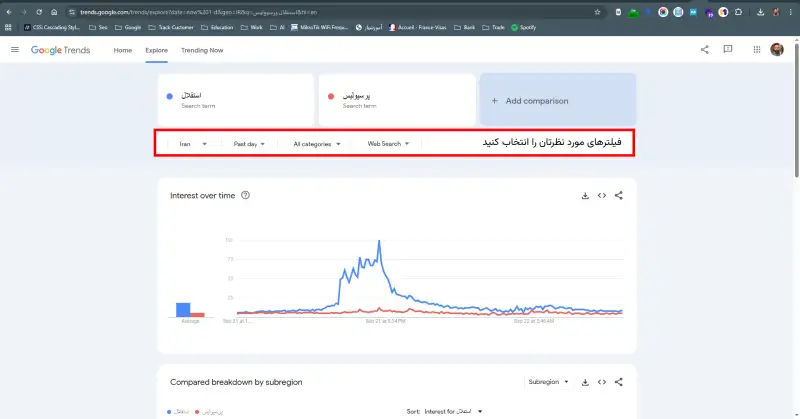The image size is (800, 419).
Task: Download the Compared breakdown by subregion data
Action: tap(585, 382)
